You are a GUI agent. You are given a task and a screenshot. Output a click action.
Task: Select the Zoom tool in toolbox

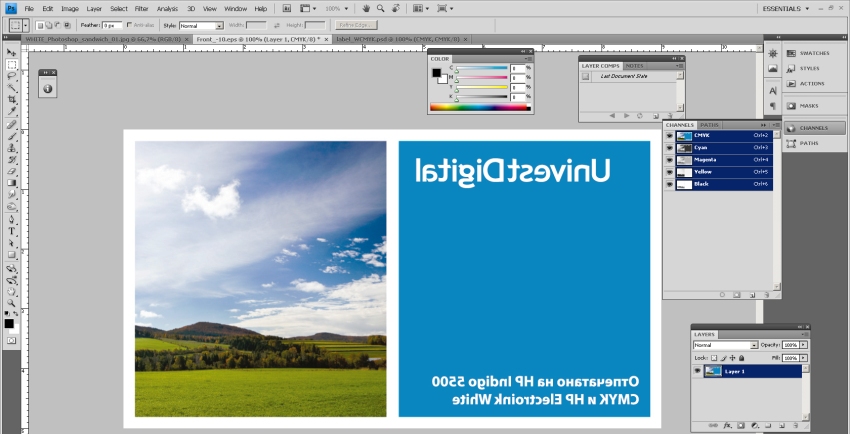[x=11, y=303]
